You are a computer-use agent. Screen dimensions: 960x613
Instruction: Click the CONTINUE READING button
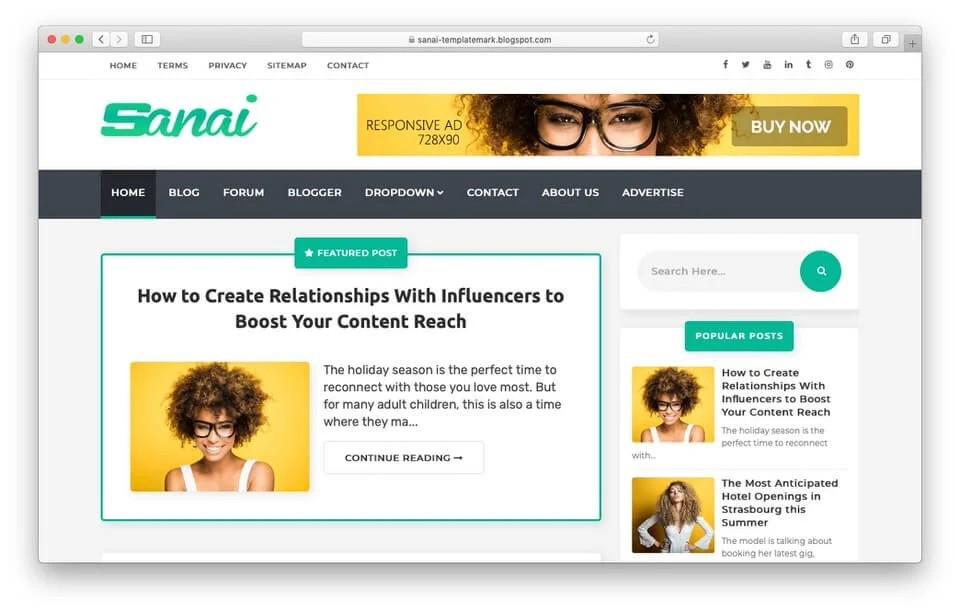click(403, 457)
